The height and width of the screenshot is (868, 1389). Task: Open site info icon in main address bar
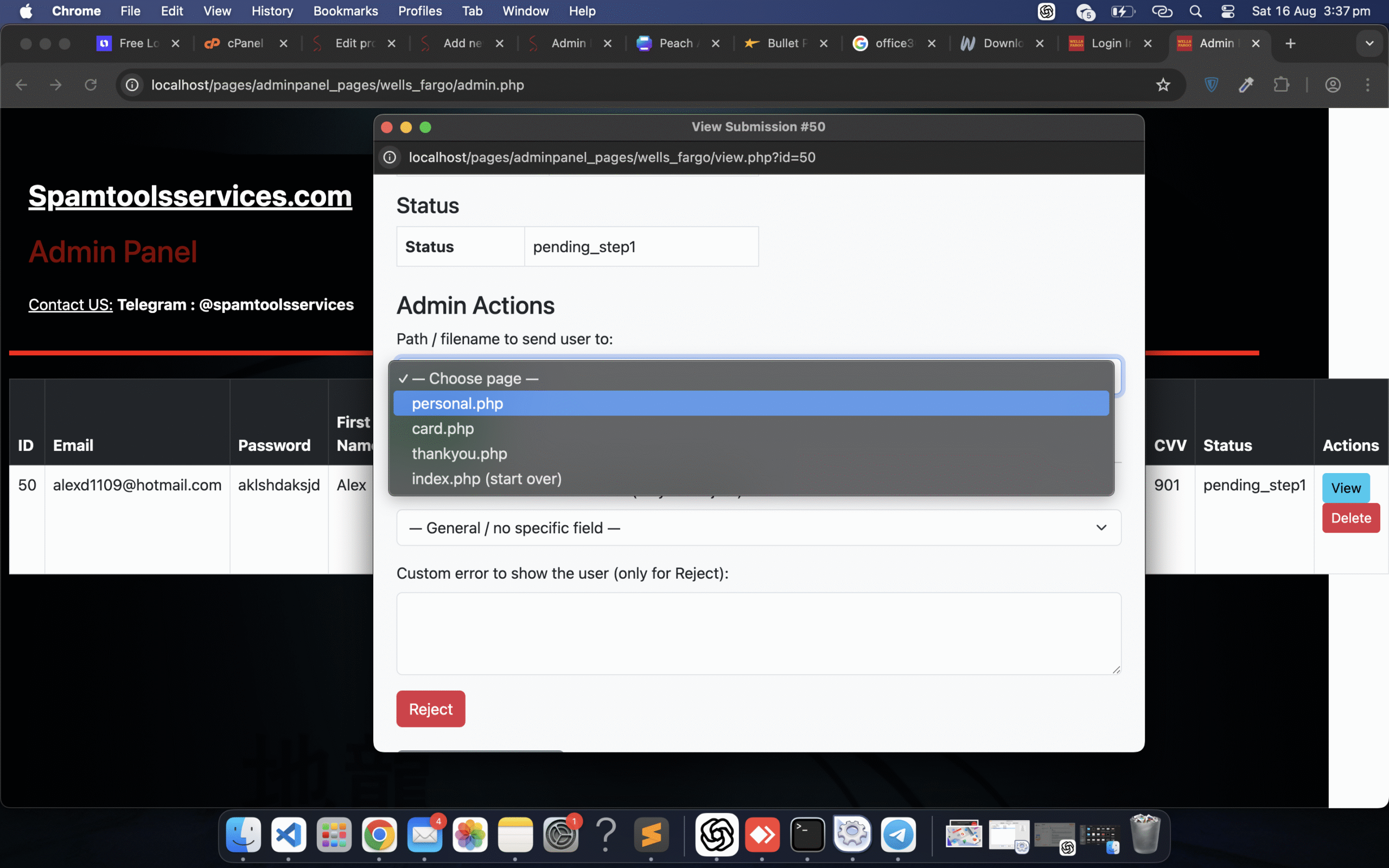point(132,85)
